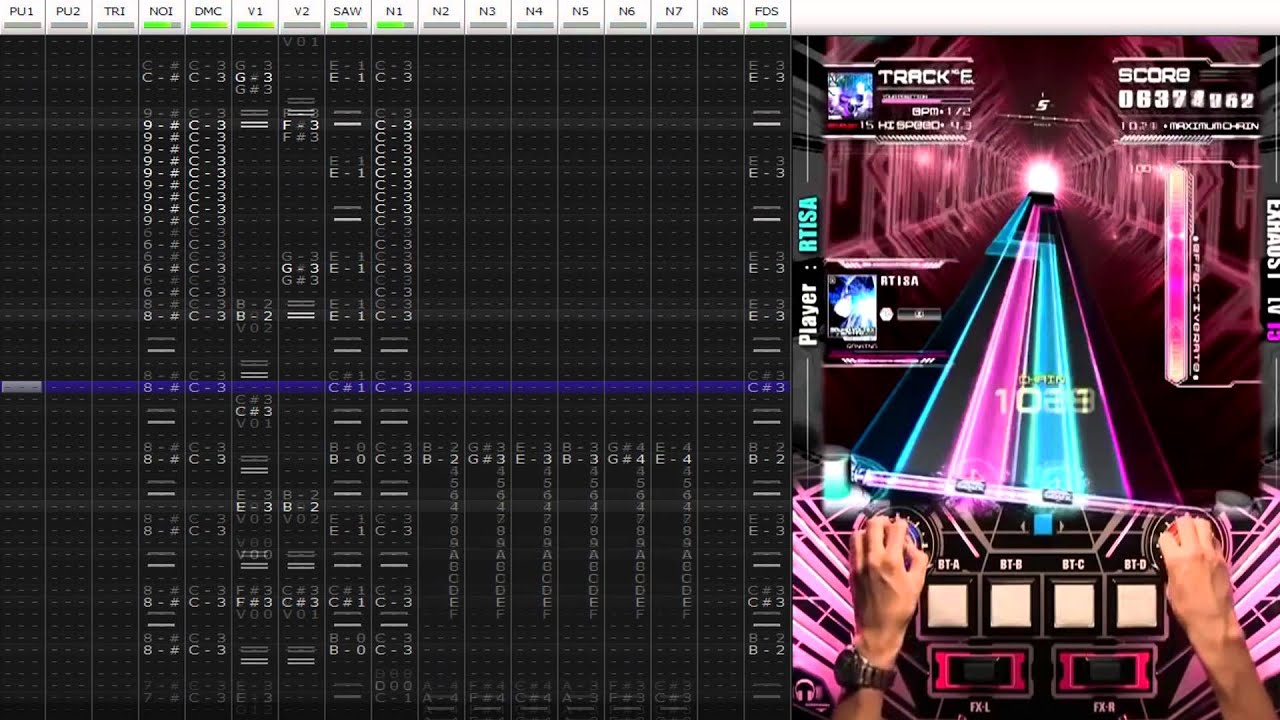Screen dimensions: 1280x720
Task: Click the pink effective rate gauge
Action: 1178,275
